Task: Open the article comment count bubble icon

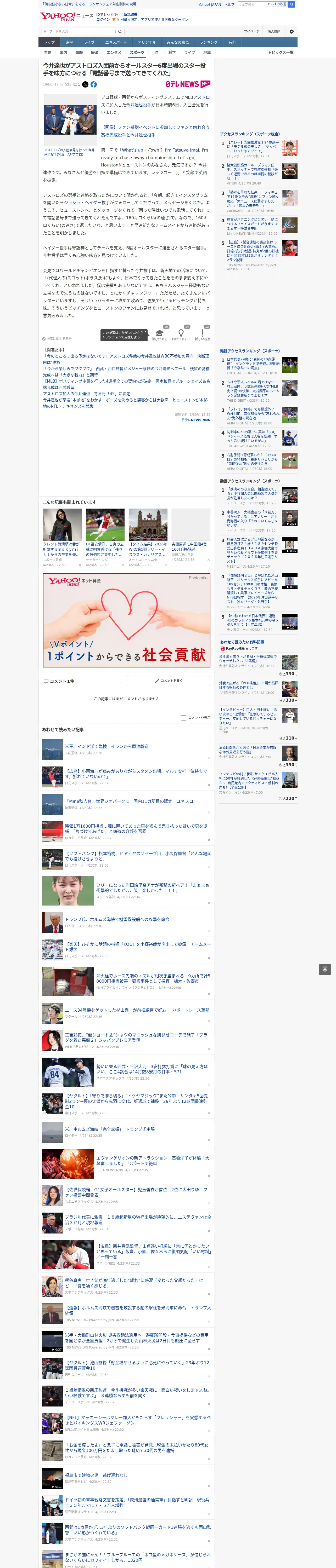Action: coord(77,85)
